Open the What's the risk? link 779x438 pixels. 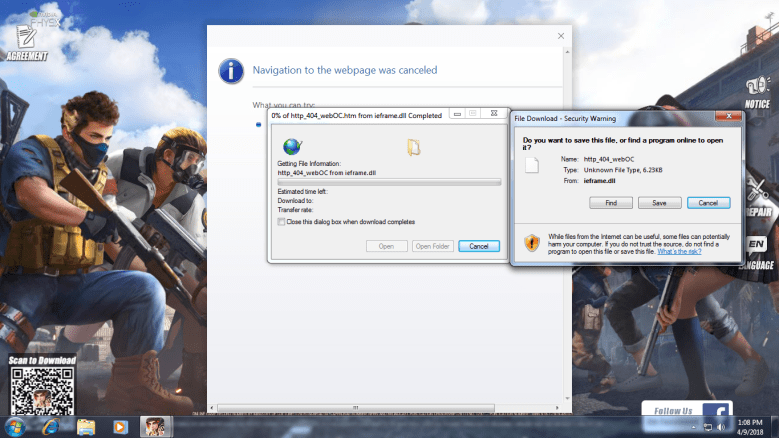point(679,252)
